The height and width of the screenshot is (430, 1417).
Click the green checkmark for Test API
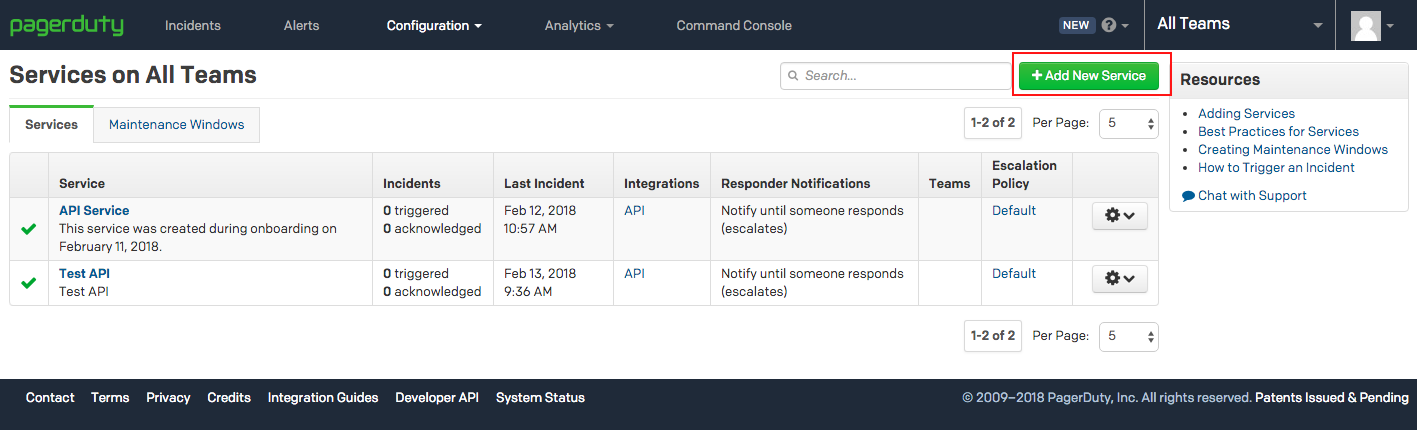tap(29, 283)
